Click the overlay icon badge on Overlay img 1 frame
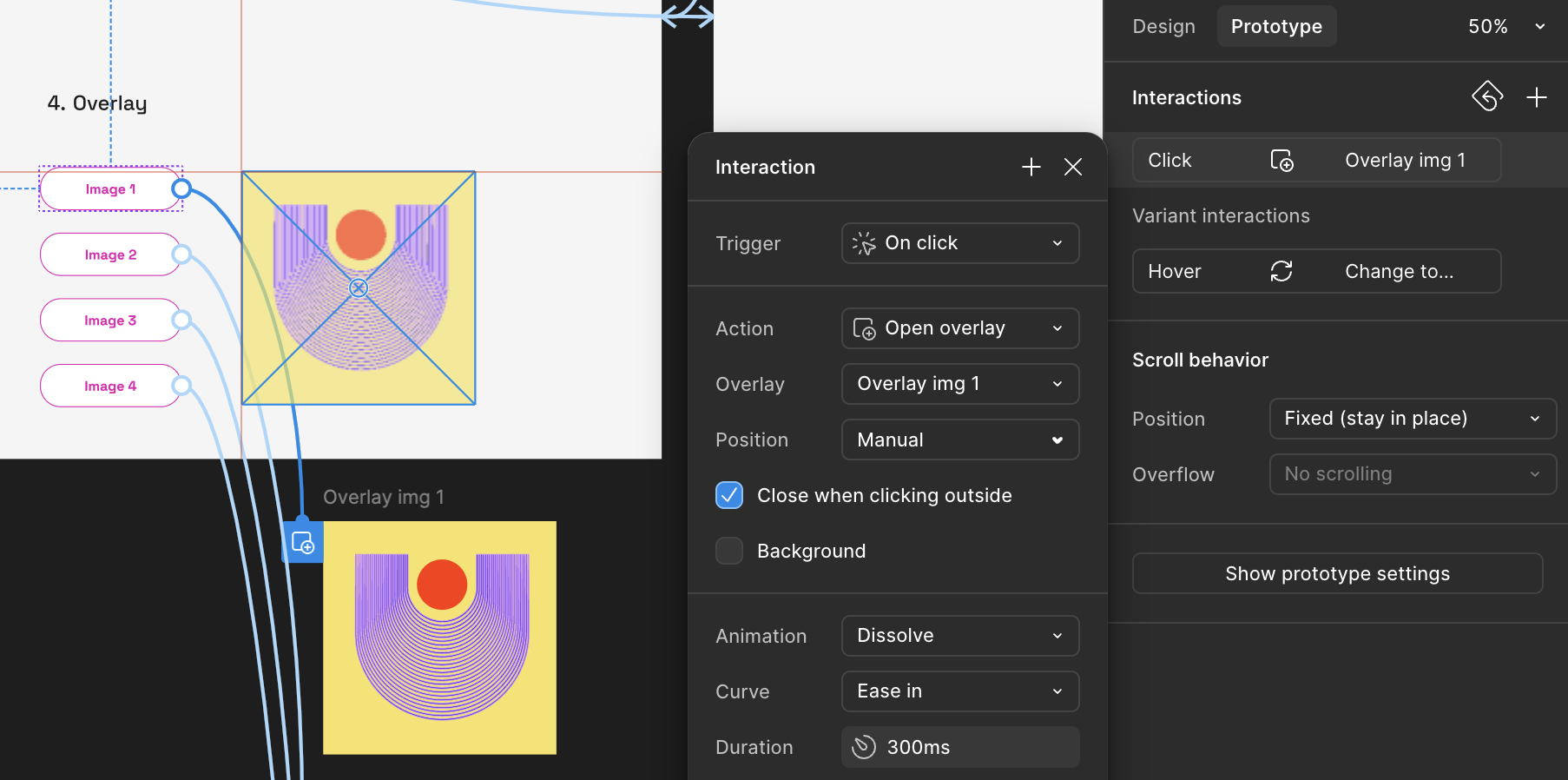This screenshot has width=1568, height=780. (303, 543)
